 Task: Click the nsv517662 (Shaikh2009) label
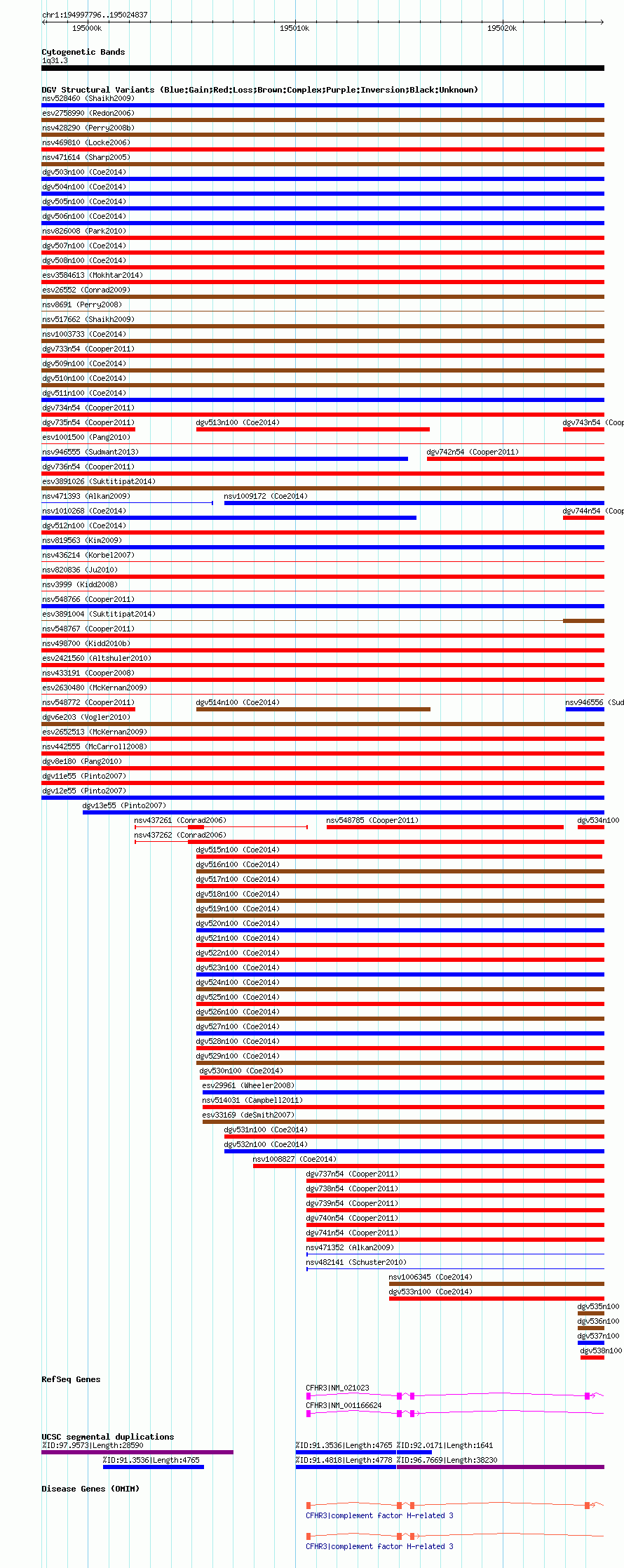(88, 319)
